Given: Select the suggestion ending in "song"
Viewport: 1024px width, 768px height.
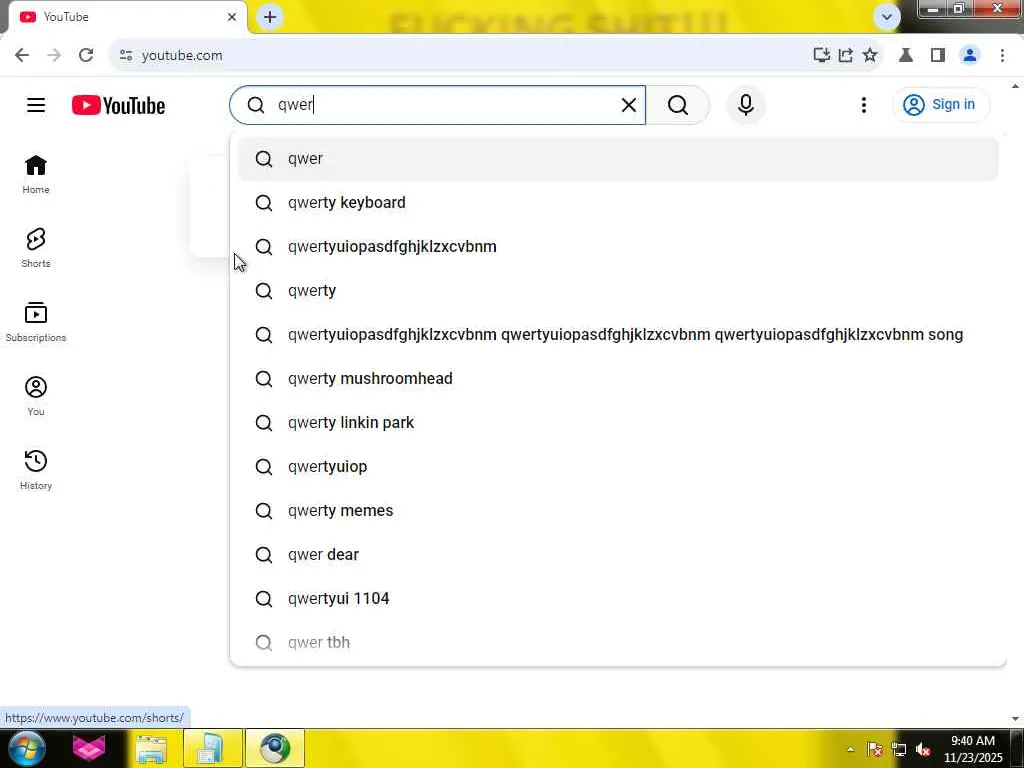Looking at the screenshot, I should pos(618,334).
